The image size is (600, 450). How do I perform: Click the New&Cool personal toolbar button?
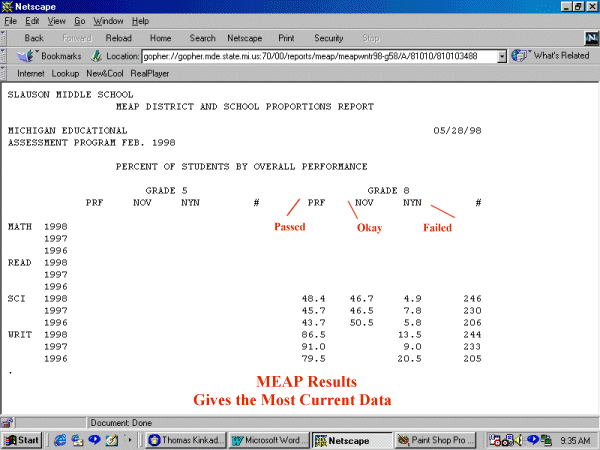104,73
